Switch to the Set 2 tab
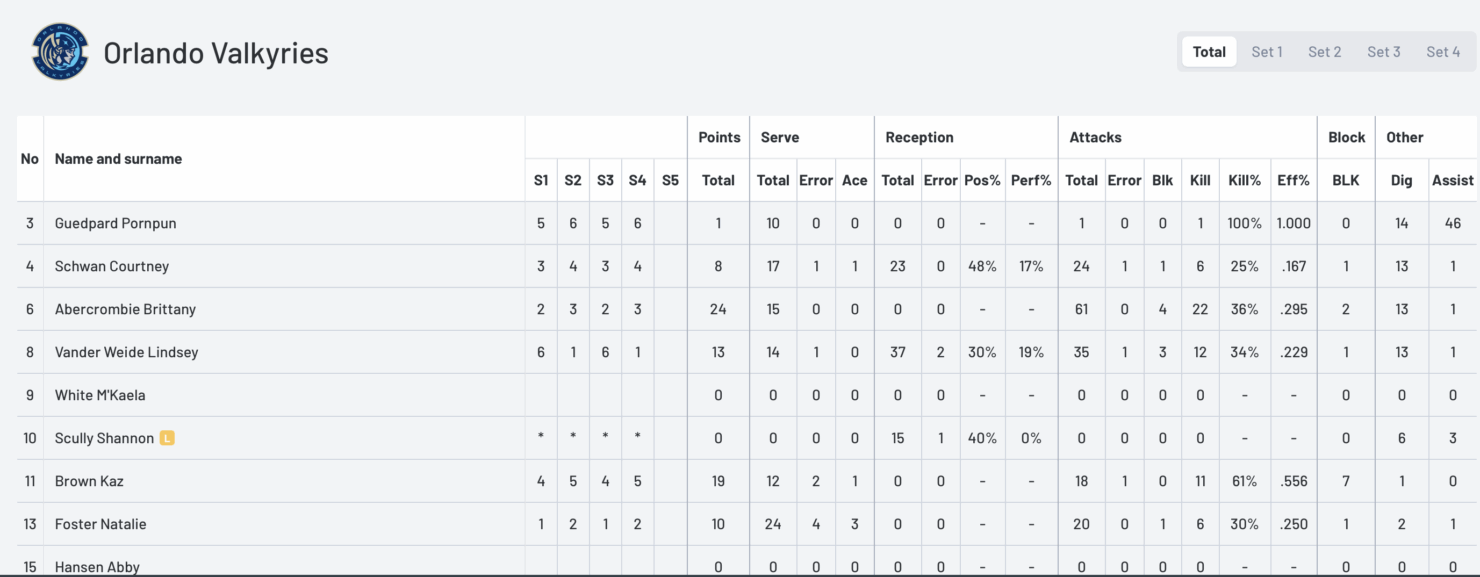 coord(1325,52)
